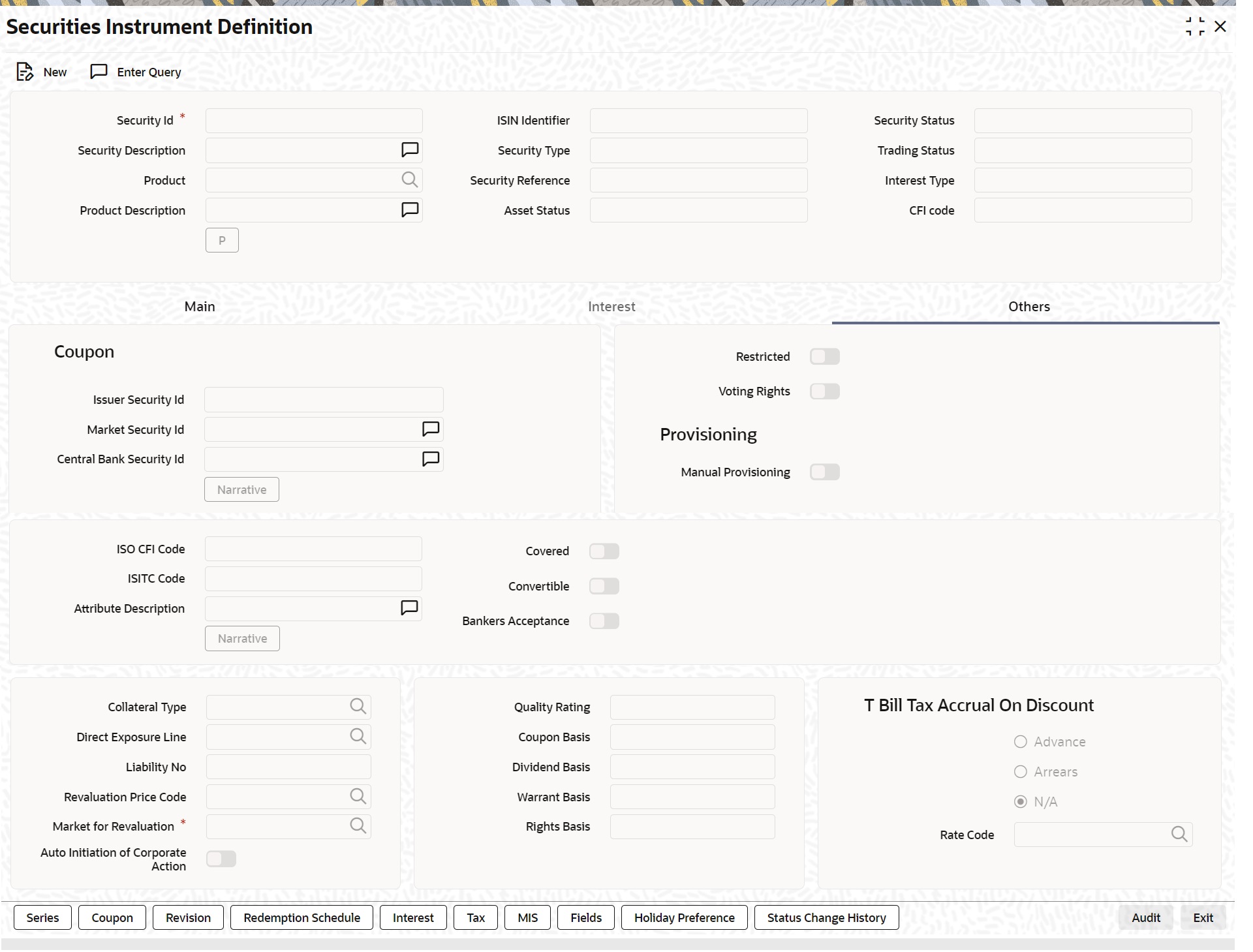The height and width of the screenshot is (952, 1253).
Task: Switch to the Main tab
Action: [200, 307]
